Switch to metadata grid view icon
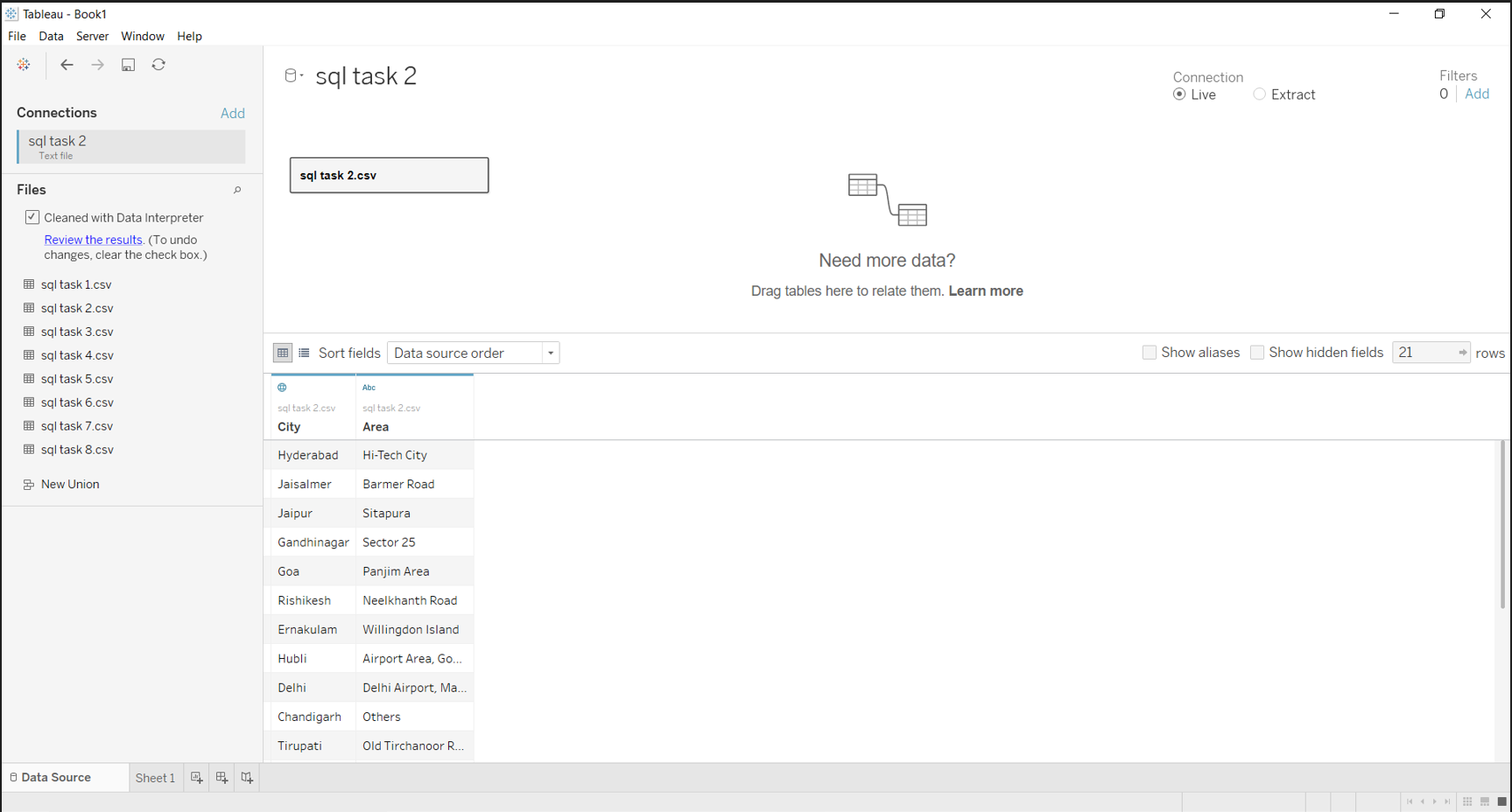1512x812 pixels. pyautogui.click(x=304, y=353)
